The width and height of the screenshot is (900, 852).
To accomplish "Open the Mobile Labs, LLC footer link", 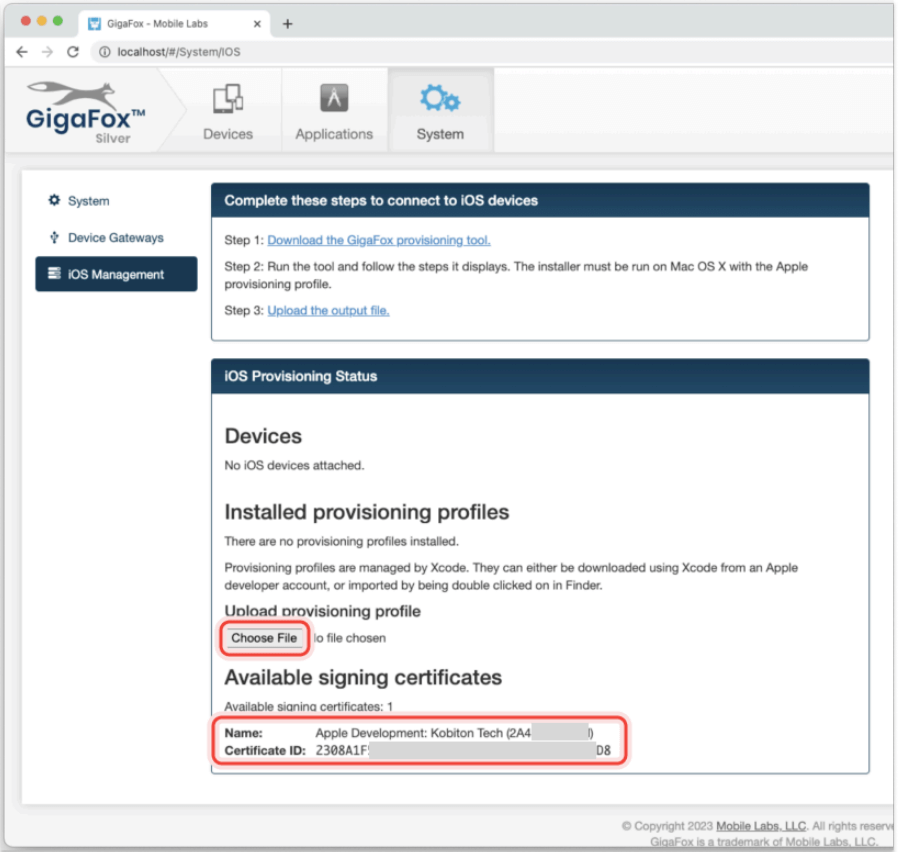I will pos(761,826).
